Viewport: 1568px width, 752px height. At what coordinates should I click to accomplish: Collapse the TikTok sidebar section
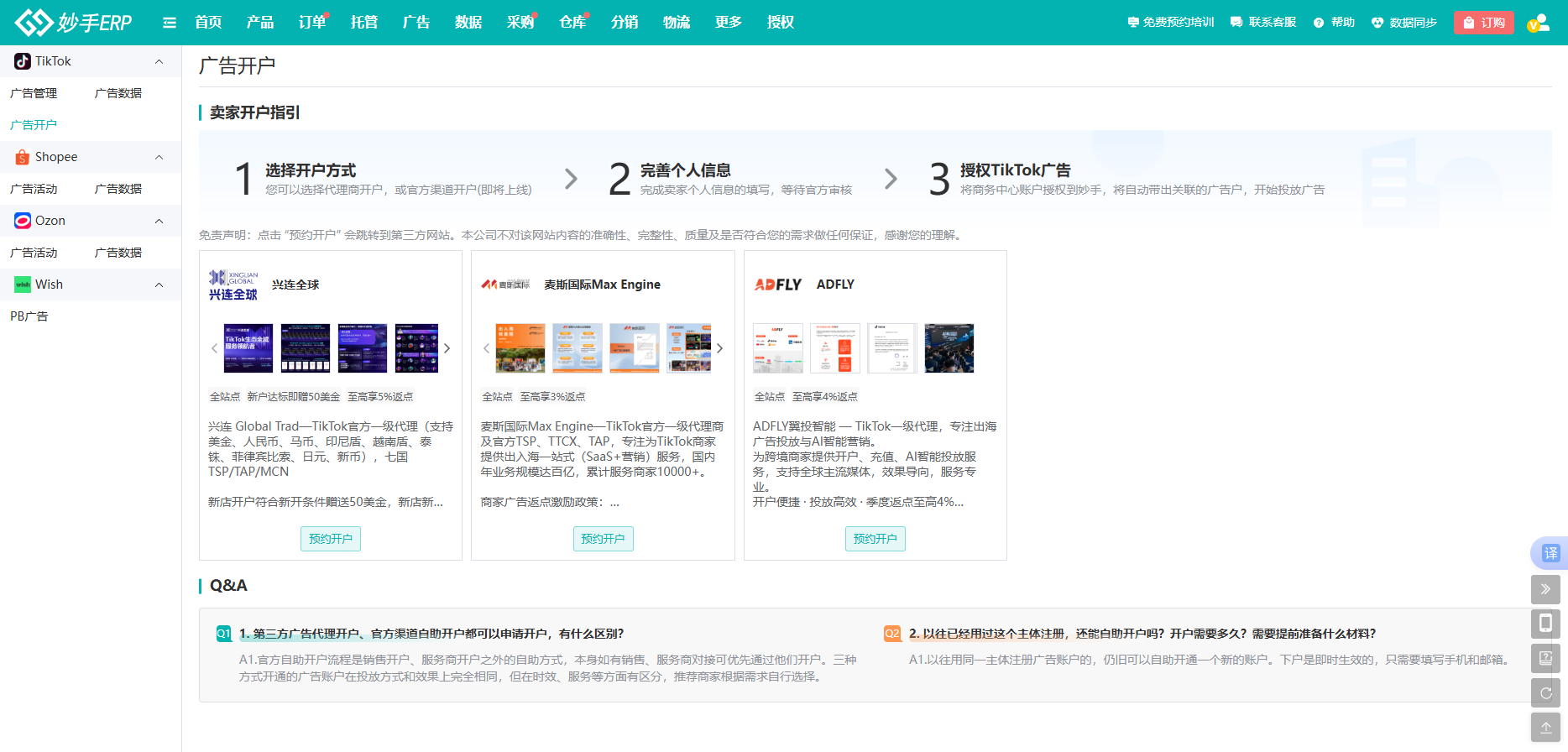(159, 61)
